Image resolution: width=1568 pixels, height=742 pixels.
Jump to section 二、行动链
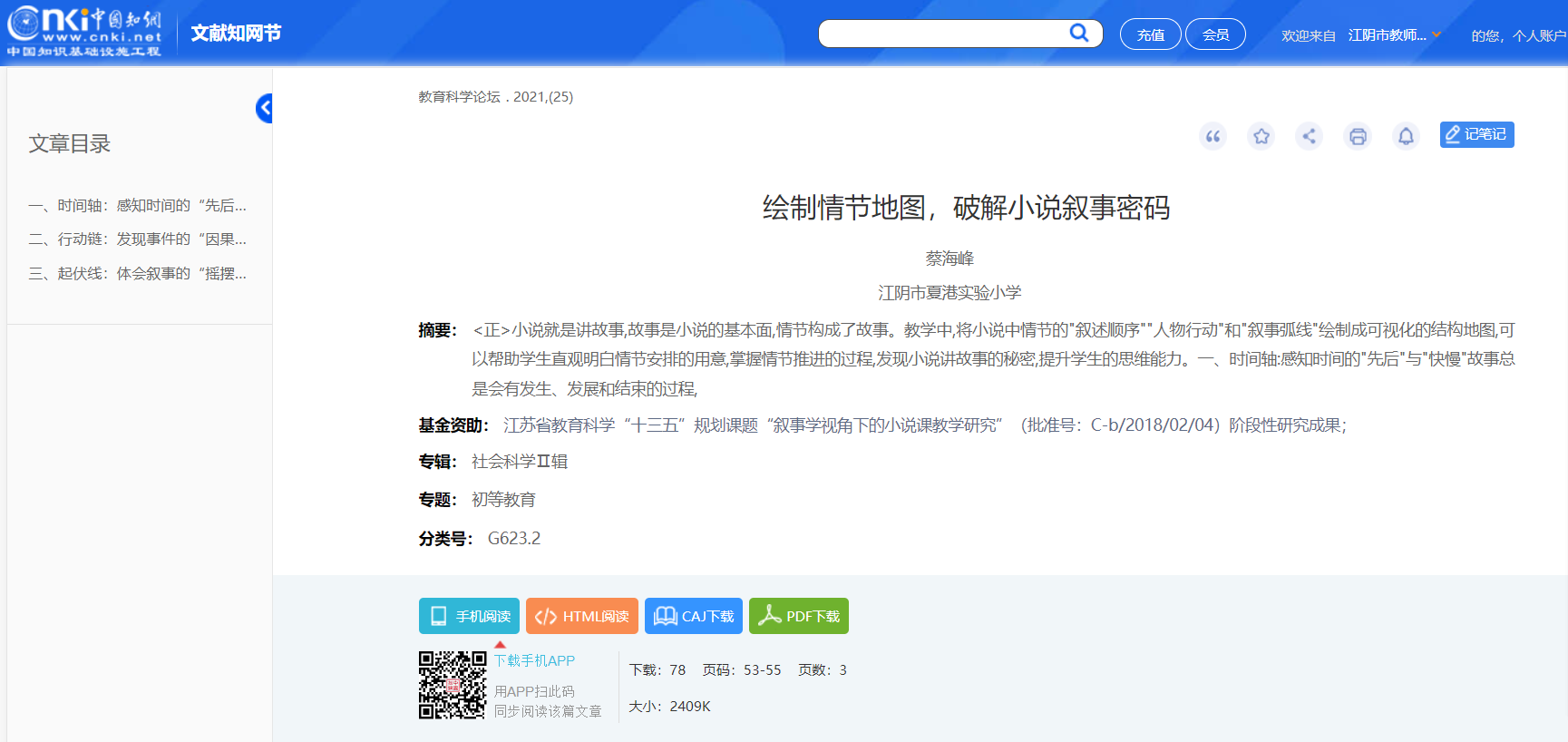coord(138,239)
